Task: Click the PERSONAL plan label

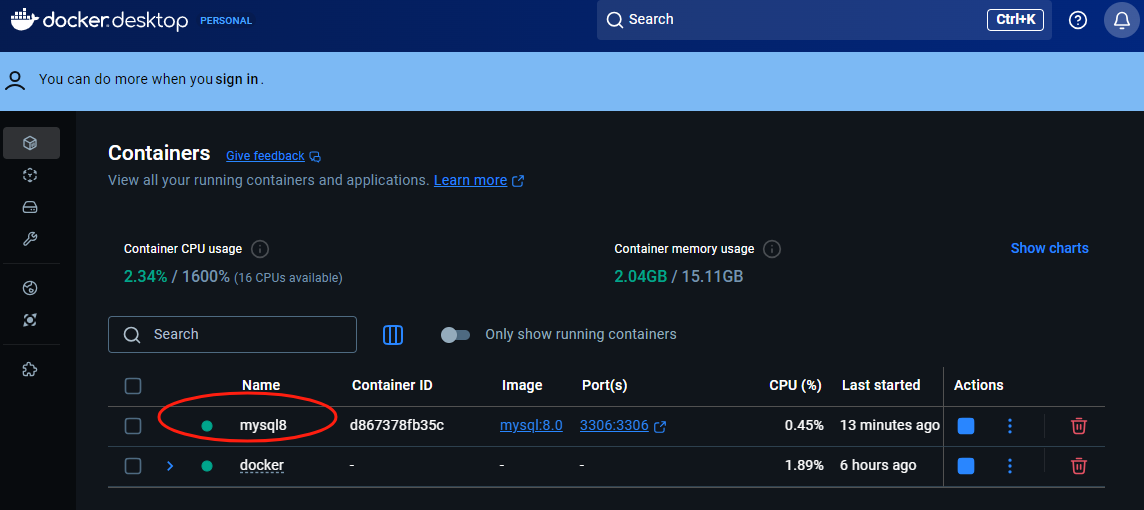Action: pos(226,21)
